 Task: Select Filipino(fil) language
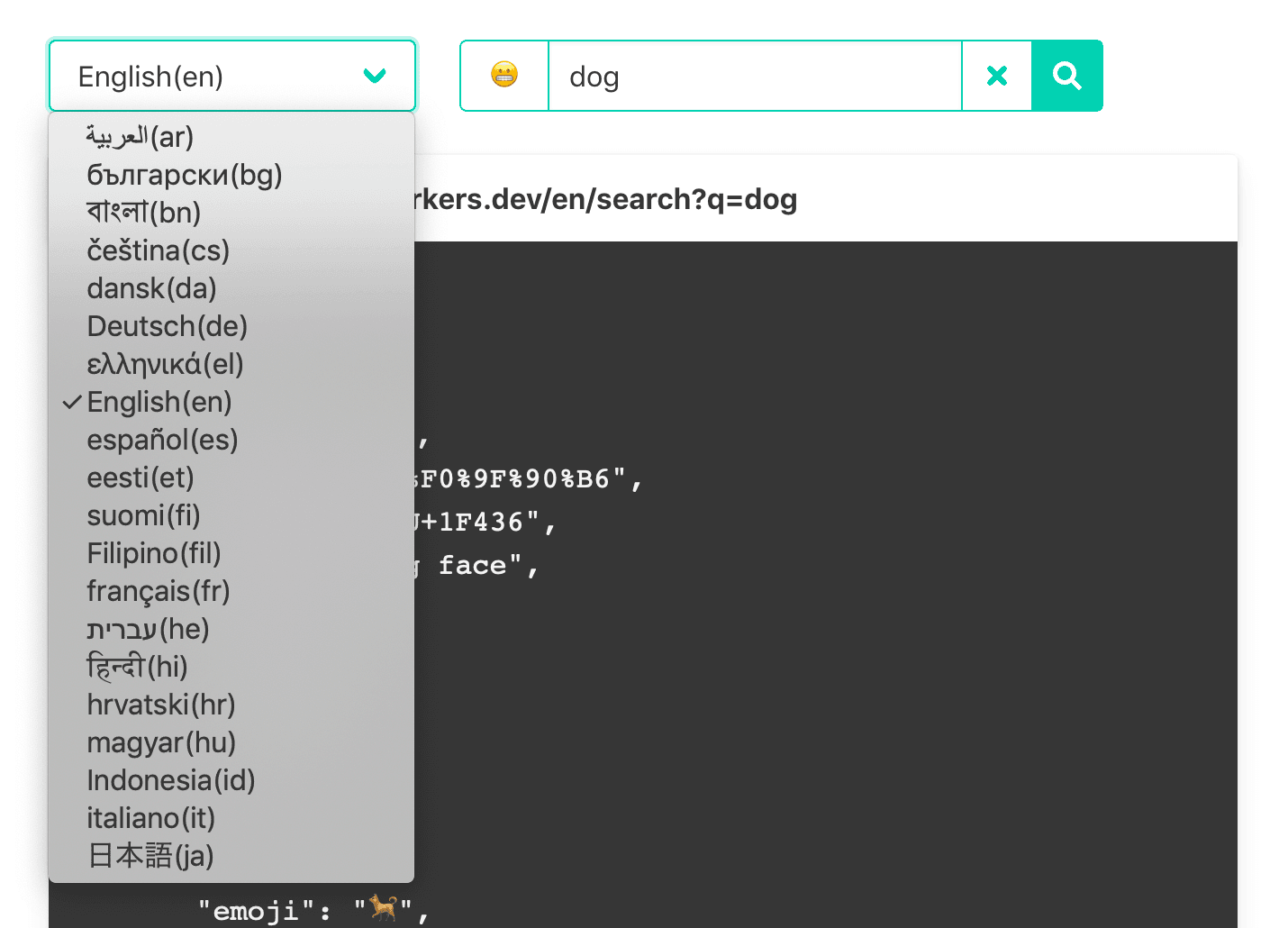tap(154, 553)
